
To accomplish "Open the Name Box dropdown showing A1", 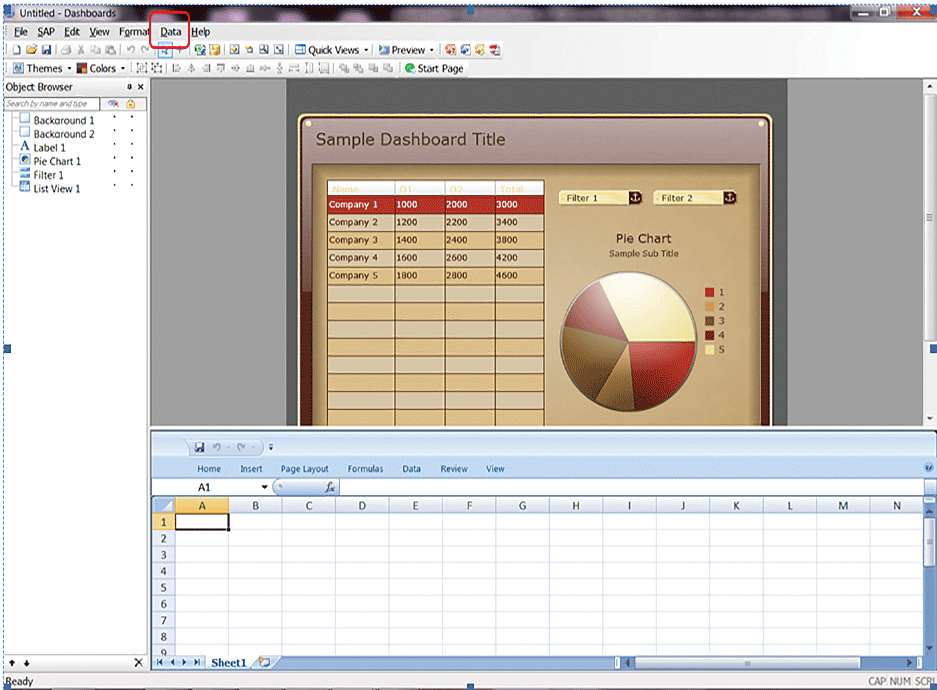I will (265, 487).
